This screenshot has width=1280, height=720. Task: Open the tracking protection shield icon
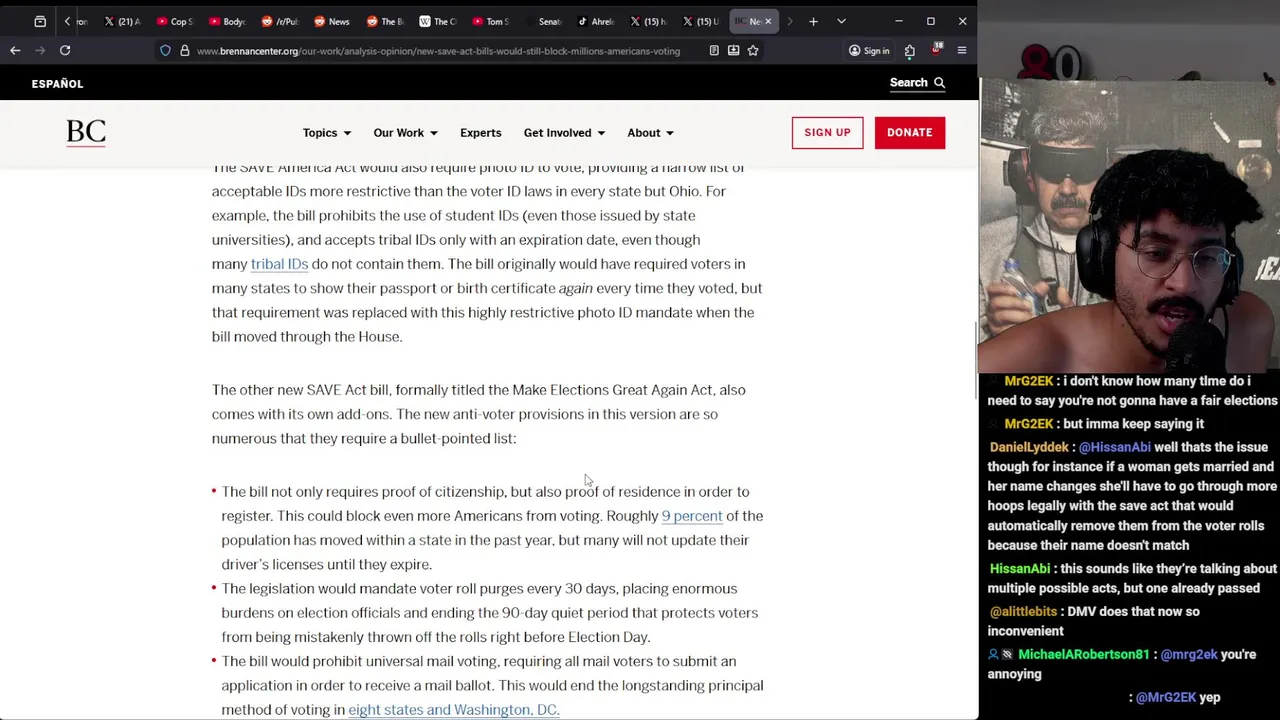(165, 51)
